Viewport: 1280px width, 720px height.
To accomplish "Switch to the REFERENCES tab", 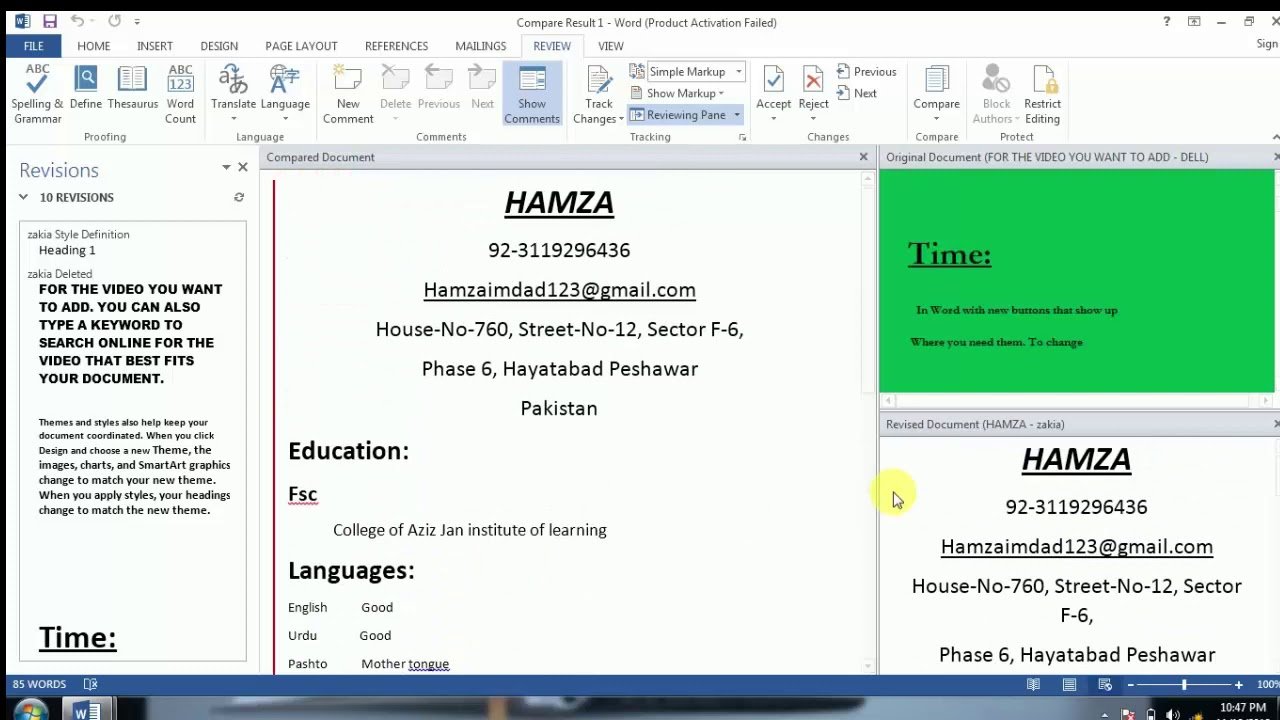I will 396,46.
